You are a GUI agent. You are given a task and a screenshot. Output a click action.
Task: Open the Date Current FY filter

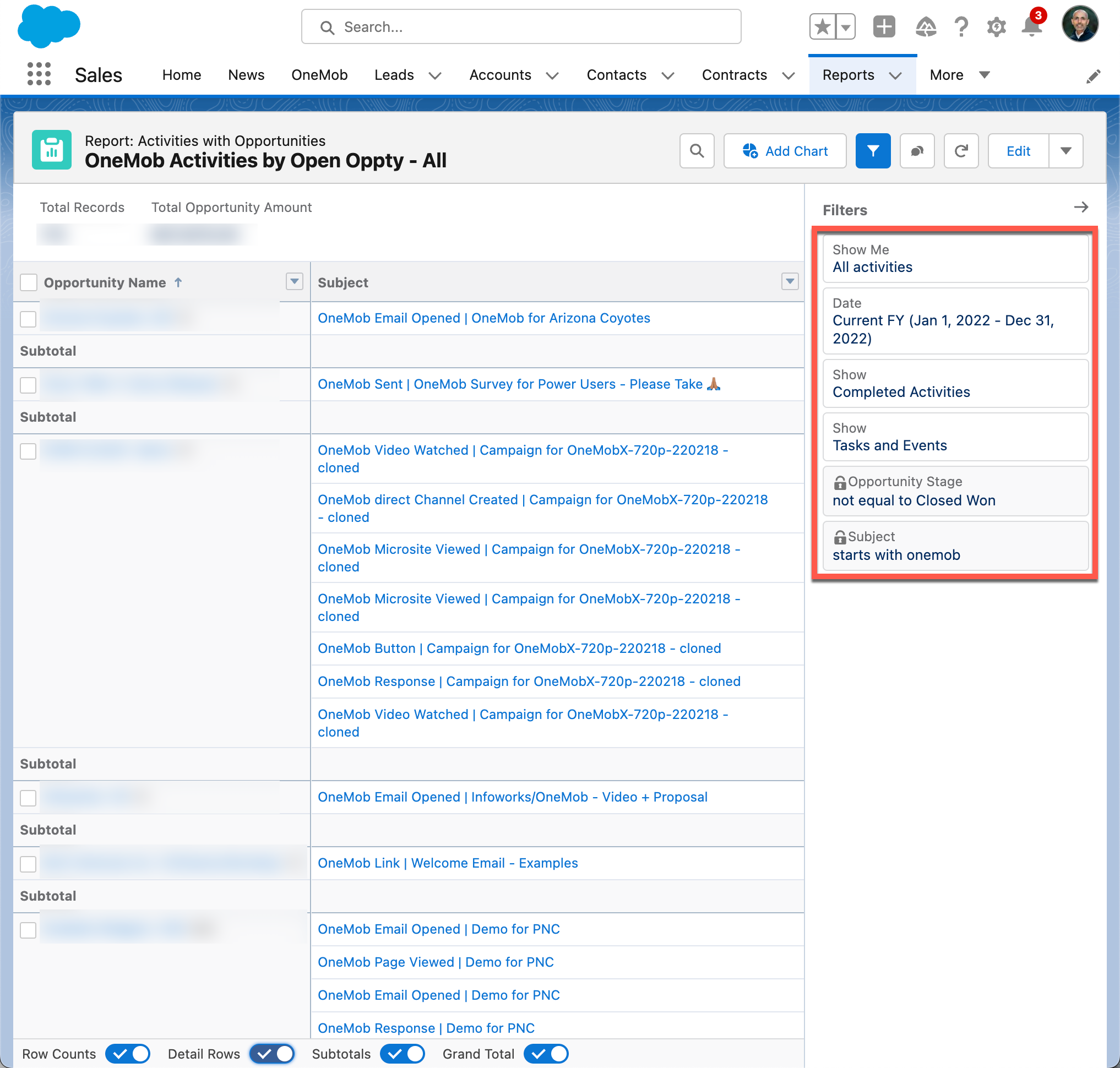(955, 321)
